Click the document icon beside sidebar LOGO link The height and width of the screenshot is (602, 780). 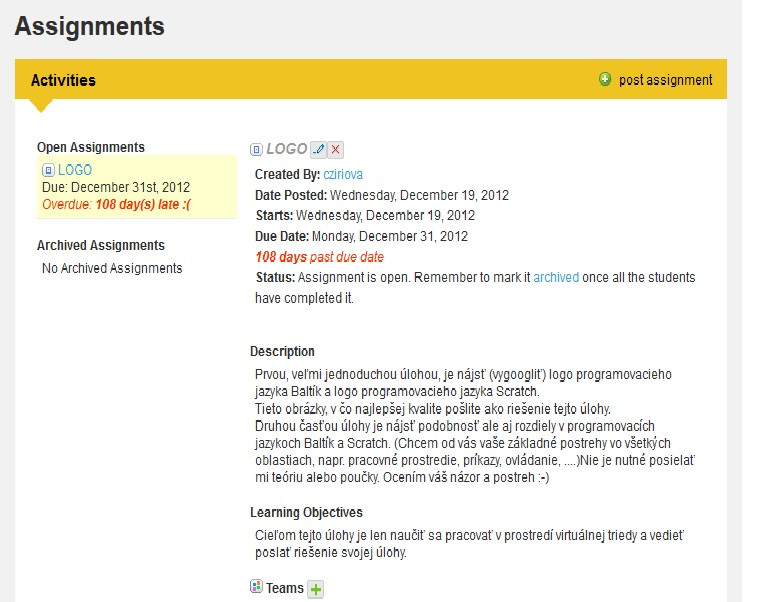tap(48, 171)
